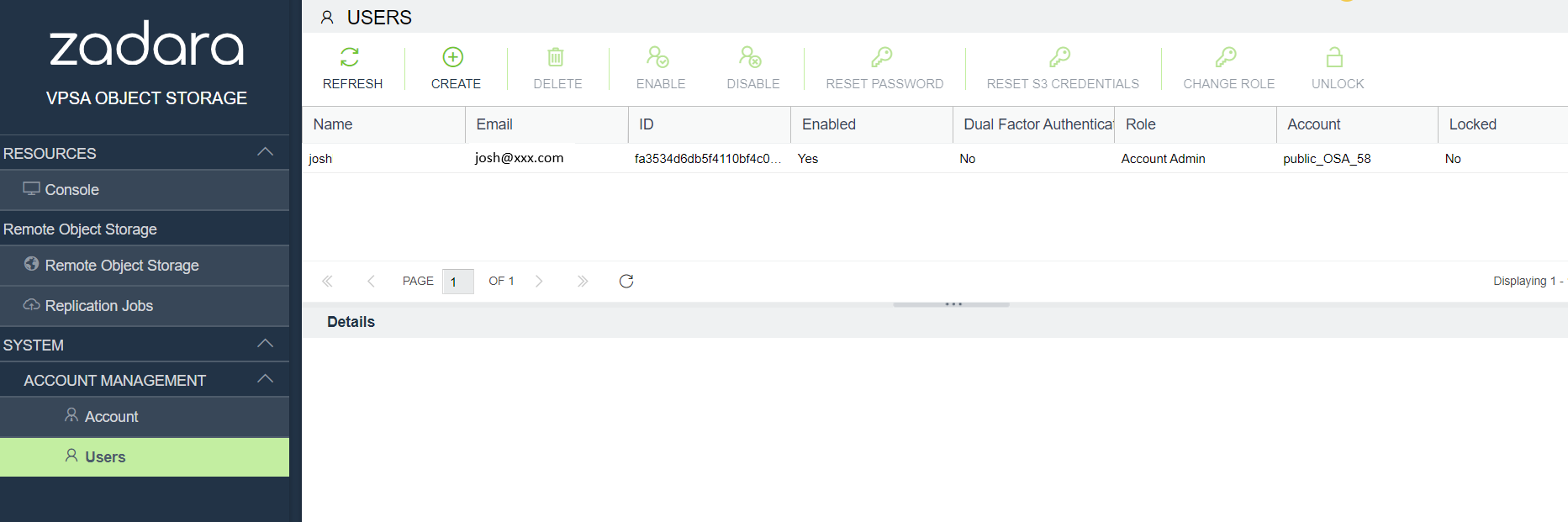Open Replication Jobs in sidebar
This screenshot has height=522, width=1568.
[145, 306]
